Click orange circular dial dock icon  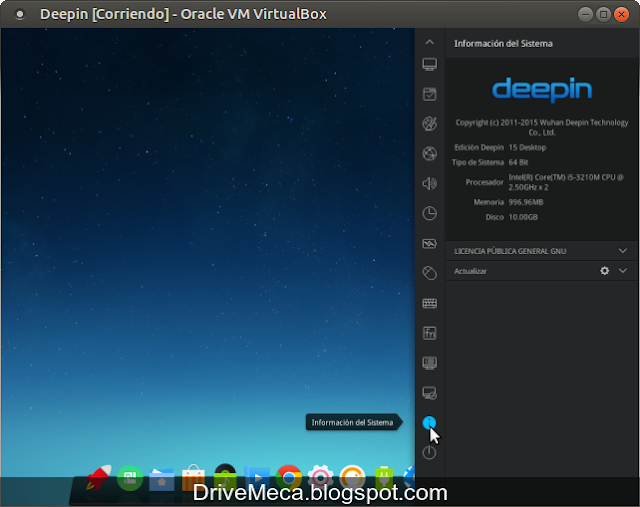tap(352, 478)
